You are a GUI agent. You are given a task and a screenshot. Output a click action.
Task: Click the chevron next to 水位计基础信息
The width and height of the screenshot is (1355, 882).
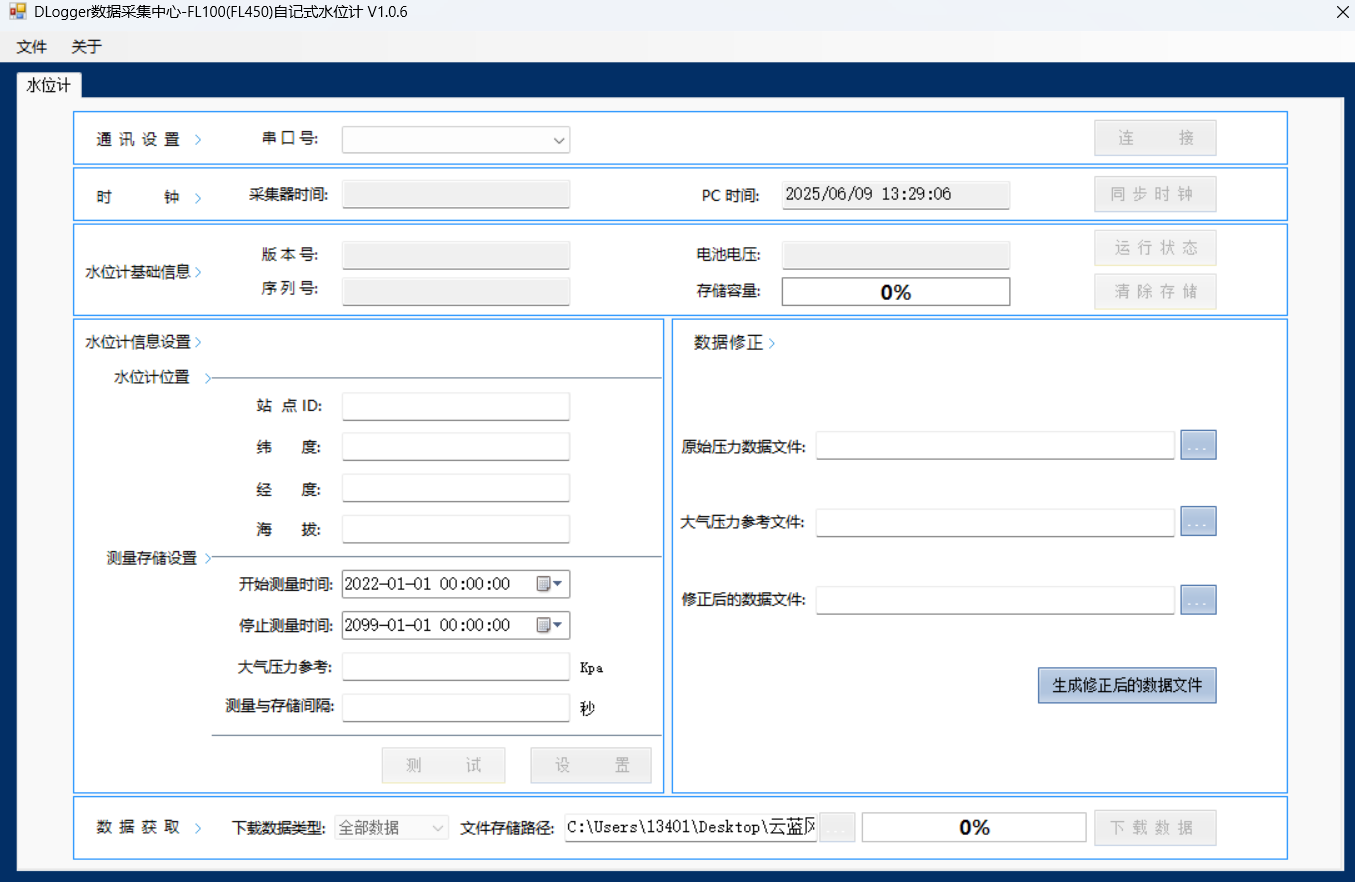point(198,272)
